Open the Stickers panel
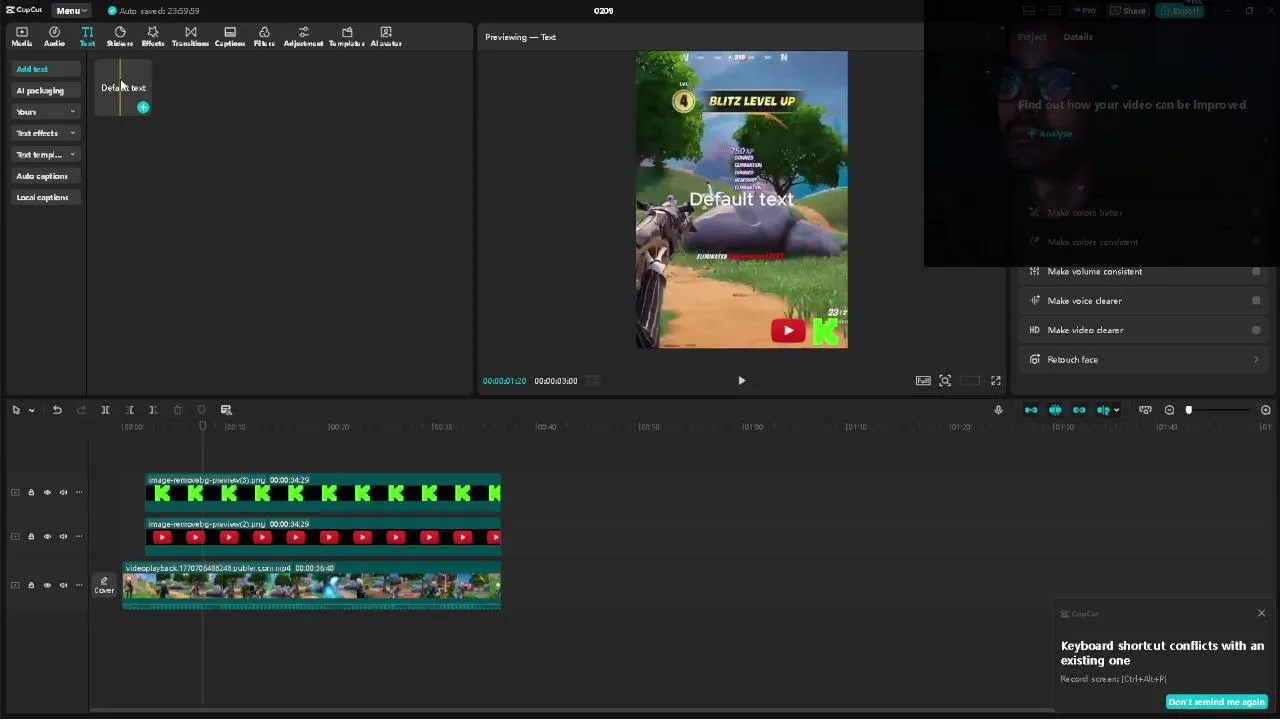This screenshot has width=1280, height=720. click(120, 37)
